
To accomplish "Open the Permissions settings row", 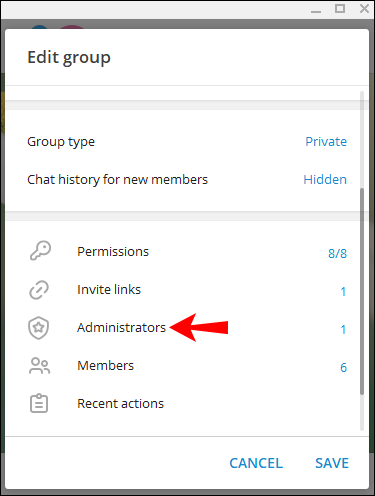I will coord(187,252).
